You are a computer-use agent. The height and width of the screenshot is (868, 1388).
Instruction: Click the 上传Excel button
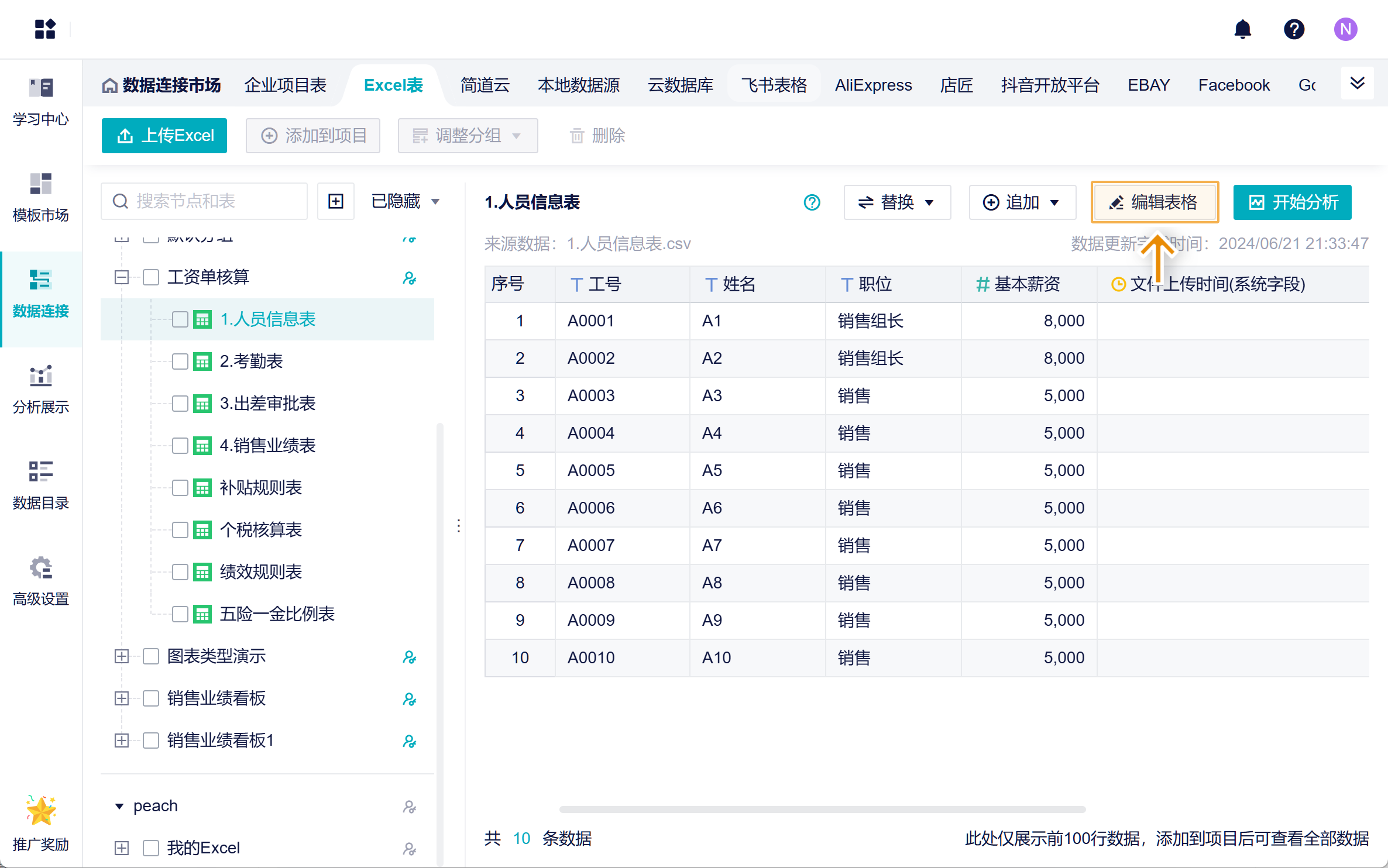pyautogui.click(x=164, y=136)
